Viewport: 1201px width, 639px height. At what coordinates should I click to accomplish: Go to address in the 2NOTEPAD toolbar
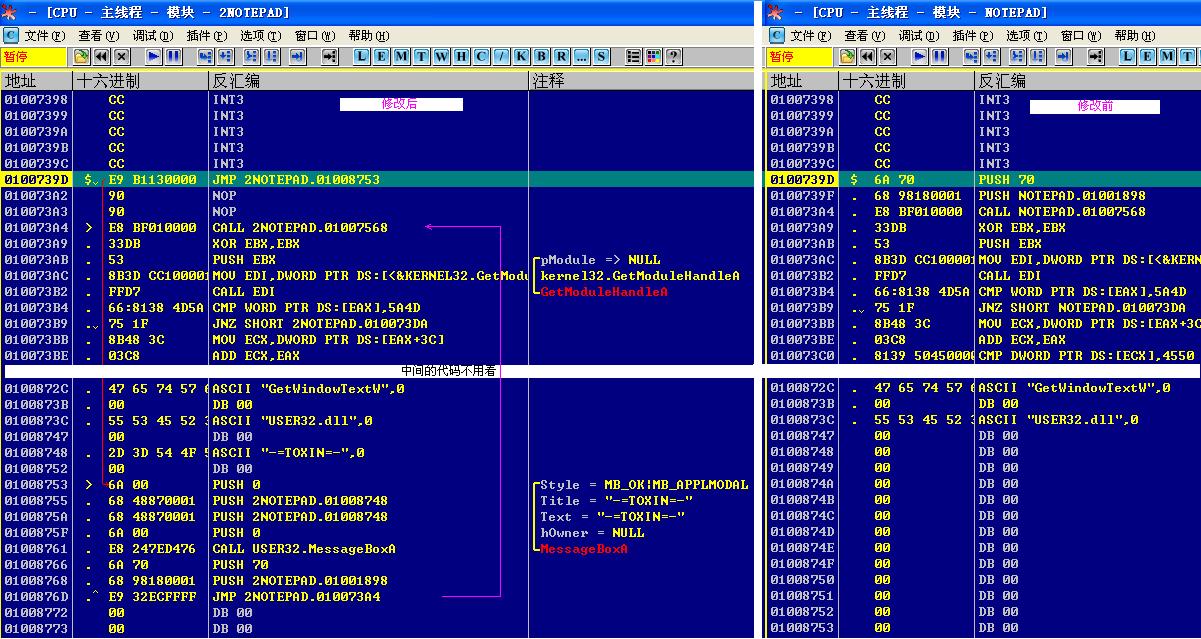330,57
